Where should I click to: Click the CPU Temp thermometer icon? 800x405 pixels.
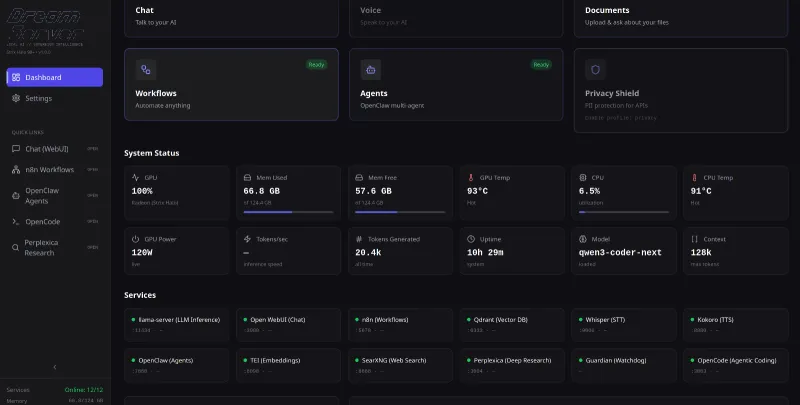pos(694,178)
